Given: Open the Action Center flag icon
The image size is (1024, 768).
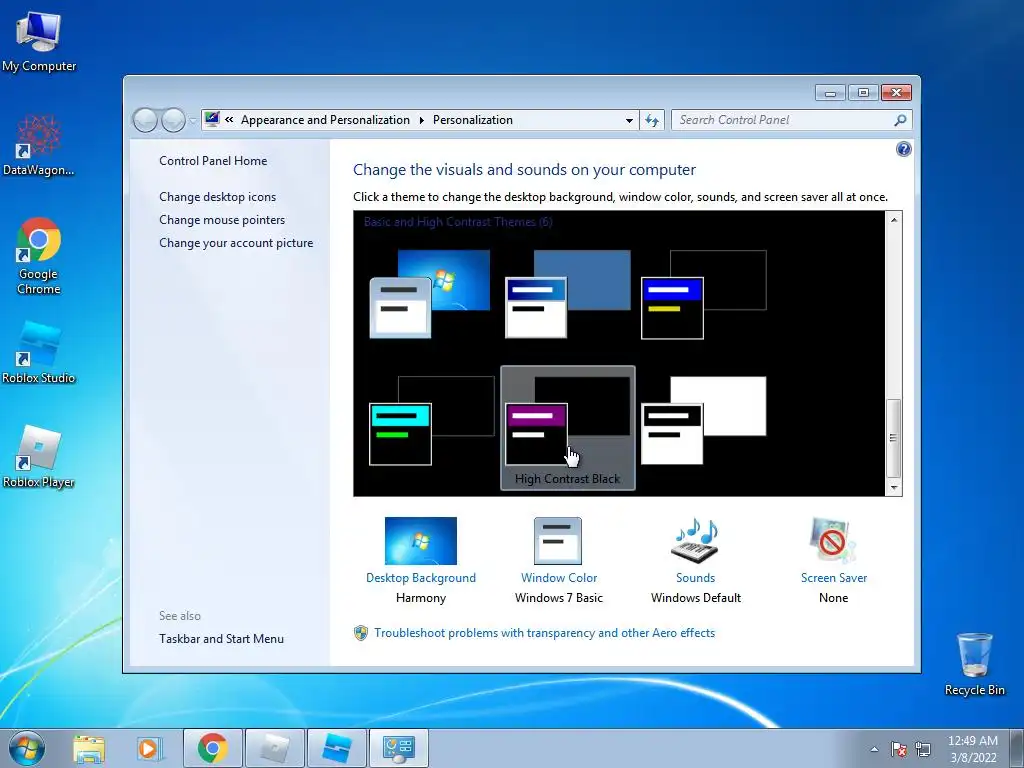Looking at the screenshot, I should [x=899, y=749].
